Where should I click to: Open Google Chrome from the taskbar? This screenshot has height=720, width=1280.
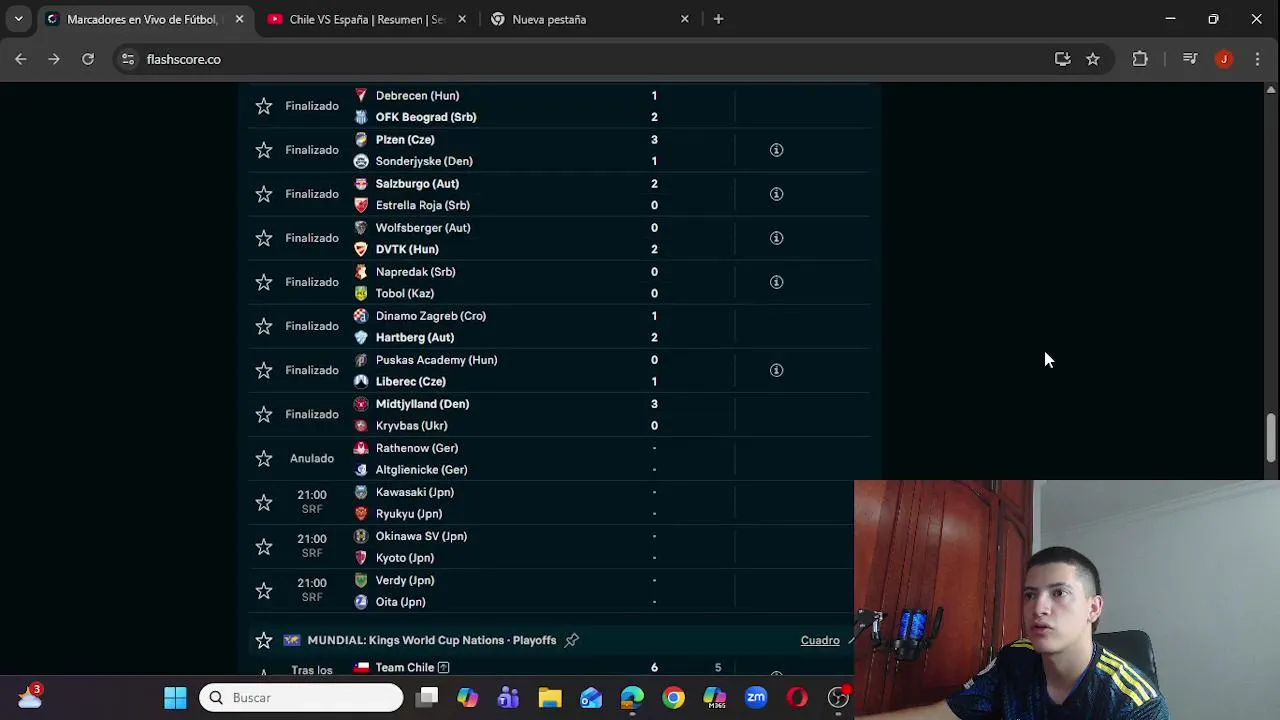point(674,697)
